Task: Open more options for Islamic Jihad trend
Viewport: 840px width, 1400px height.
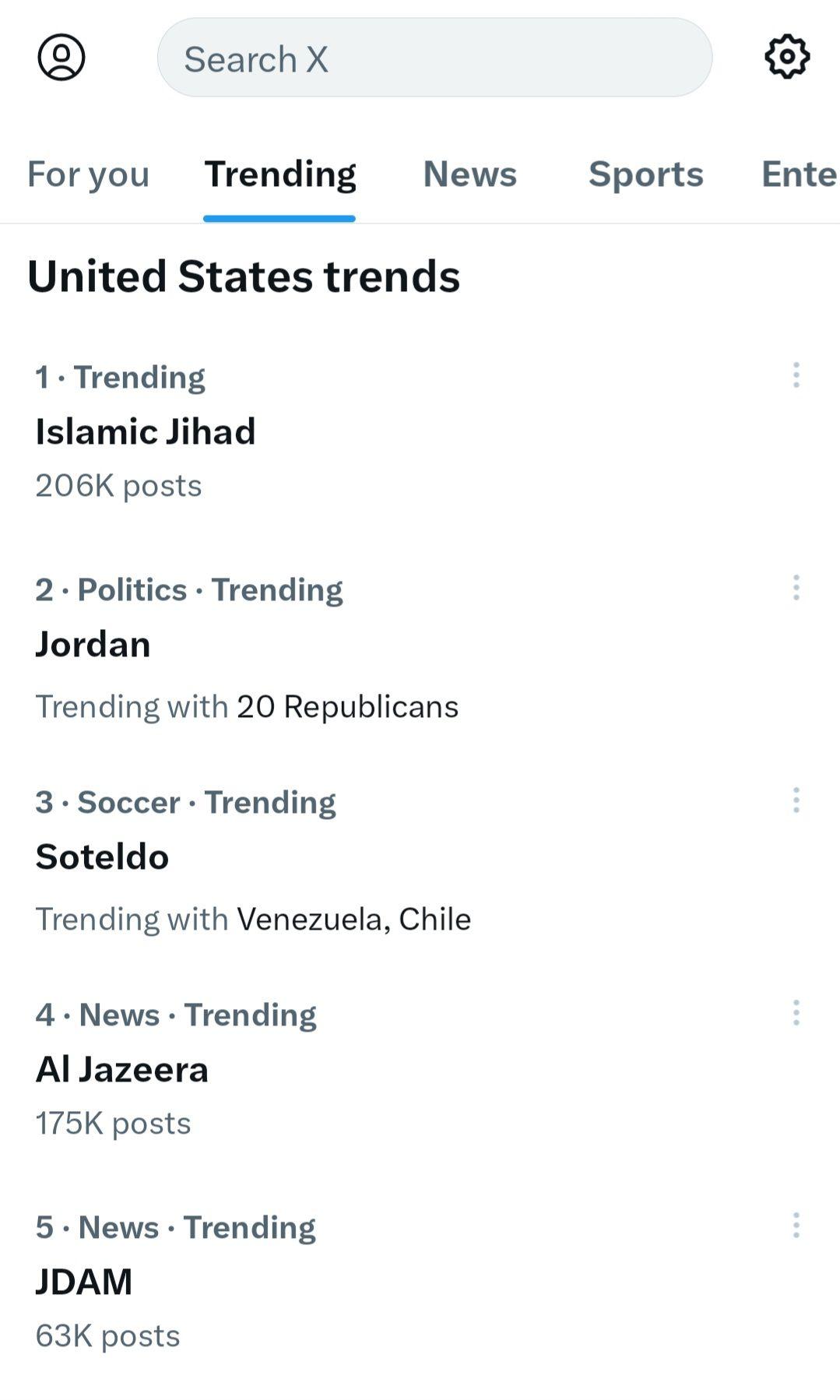Action: (x=796, y=375)
